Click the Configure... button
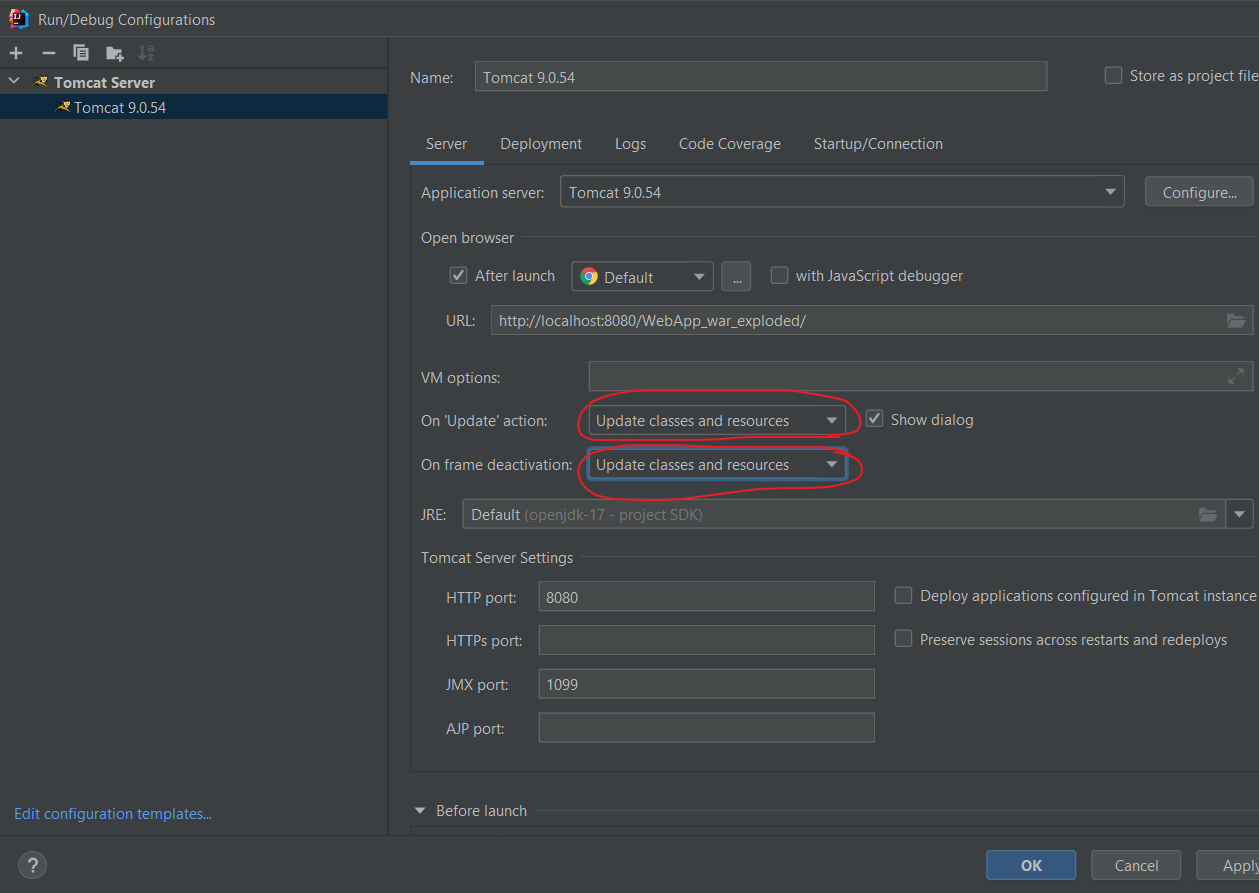The image size is (1259, 893). (1198, 192)
